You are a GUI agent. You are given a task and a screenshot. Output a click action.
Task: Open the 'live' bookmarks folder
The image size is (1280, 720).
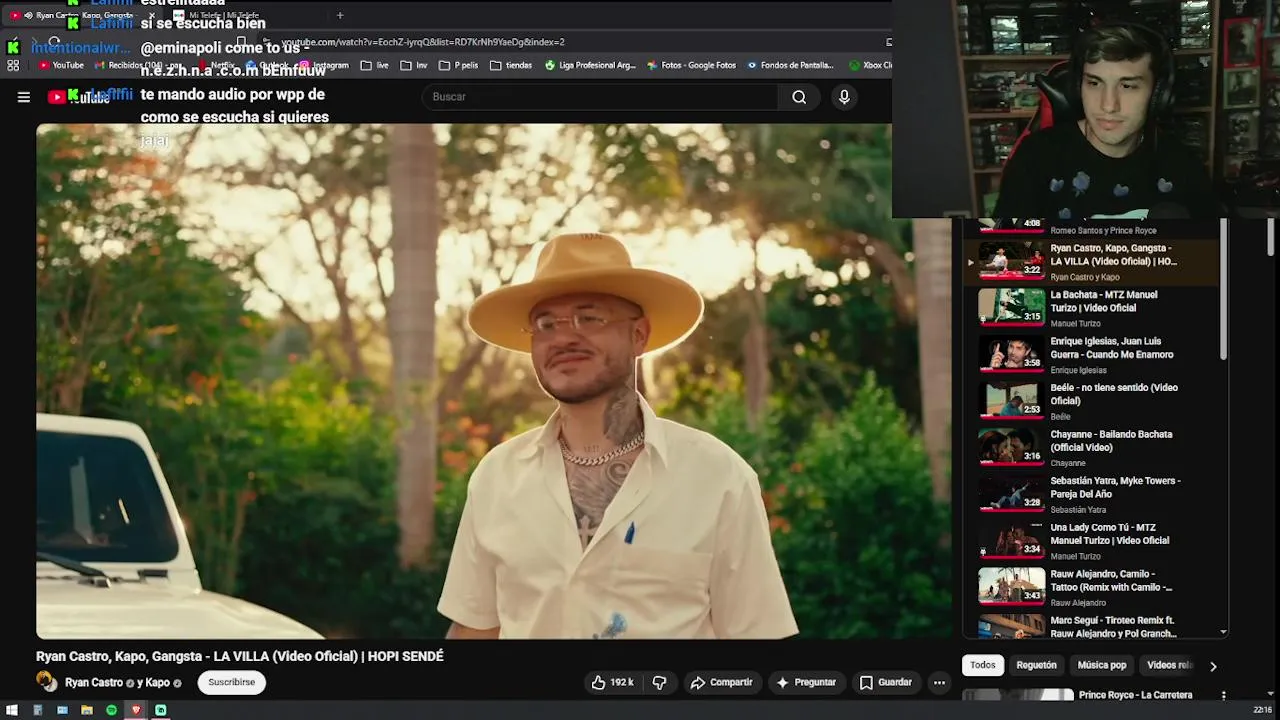tap(374, 65)
